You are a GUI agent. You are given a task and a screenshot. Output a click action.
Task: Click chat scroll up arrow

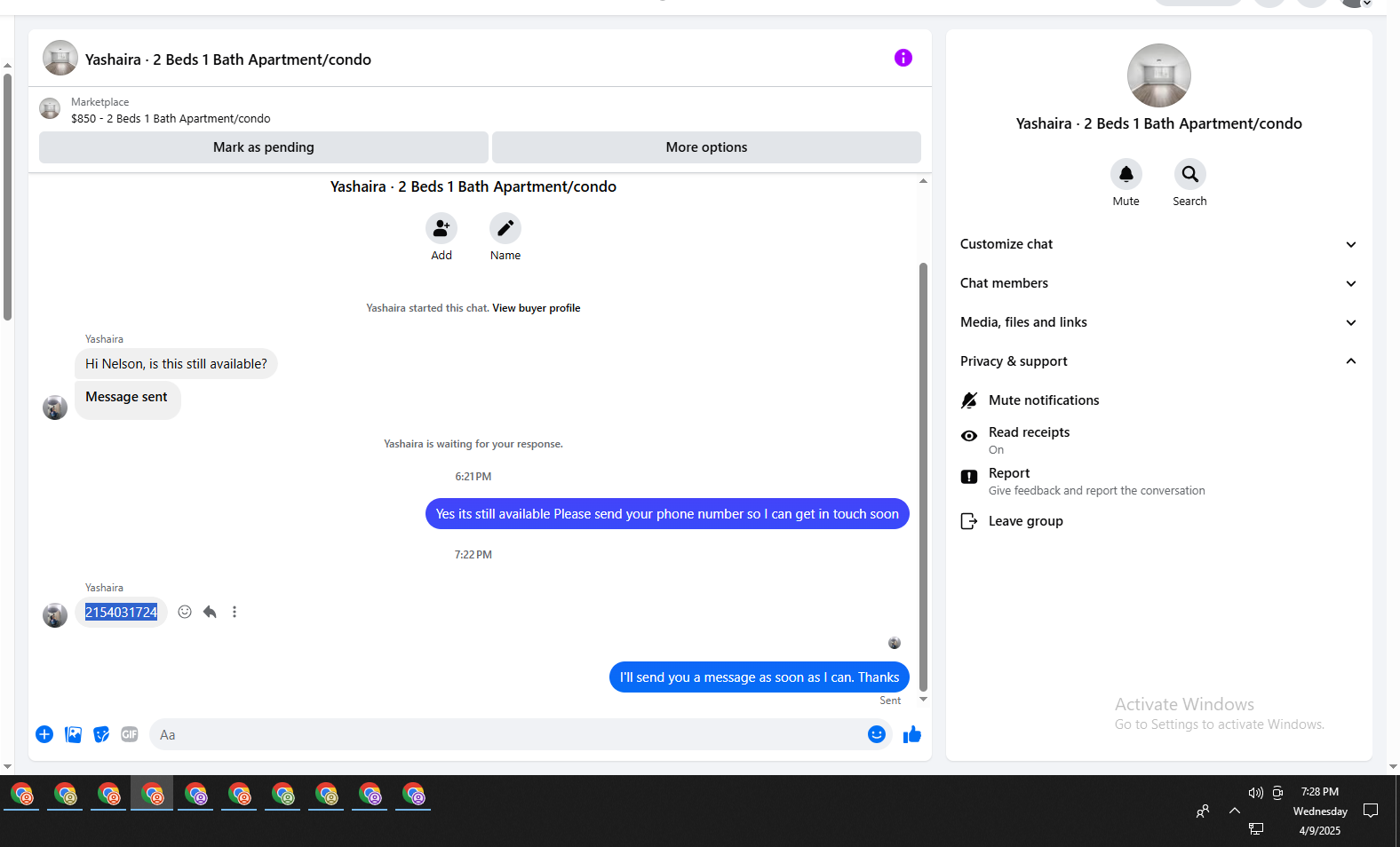pyautogui.click(x=923, y=181)
